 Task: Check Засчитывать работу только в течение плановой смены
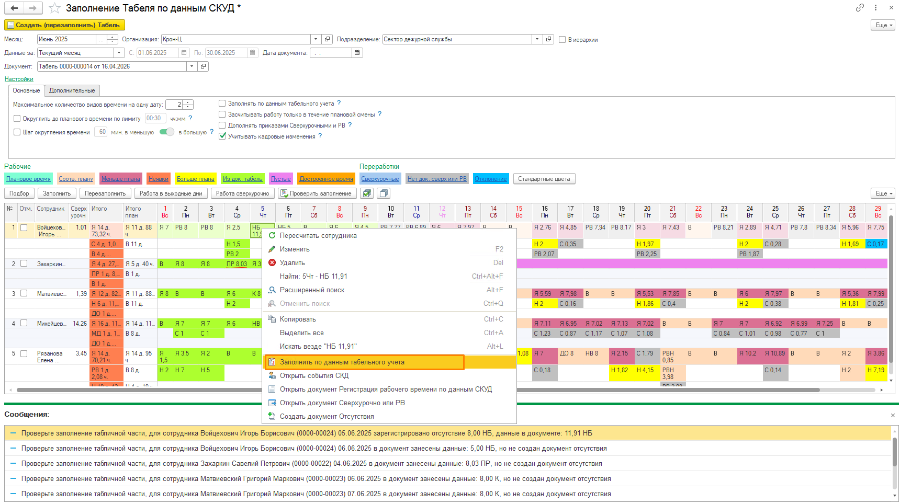pyautogui.click(x=222, y=114)
